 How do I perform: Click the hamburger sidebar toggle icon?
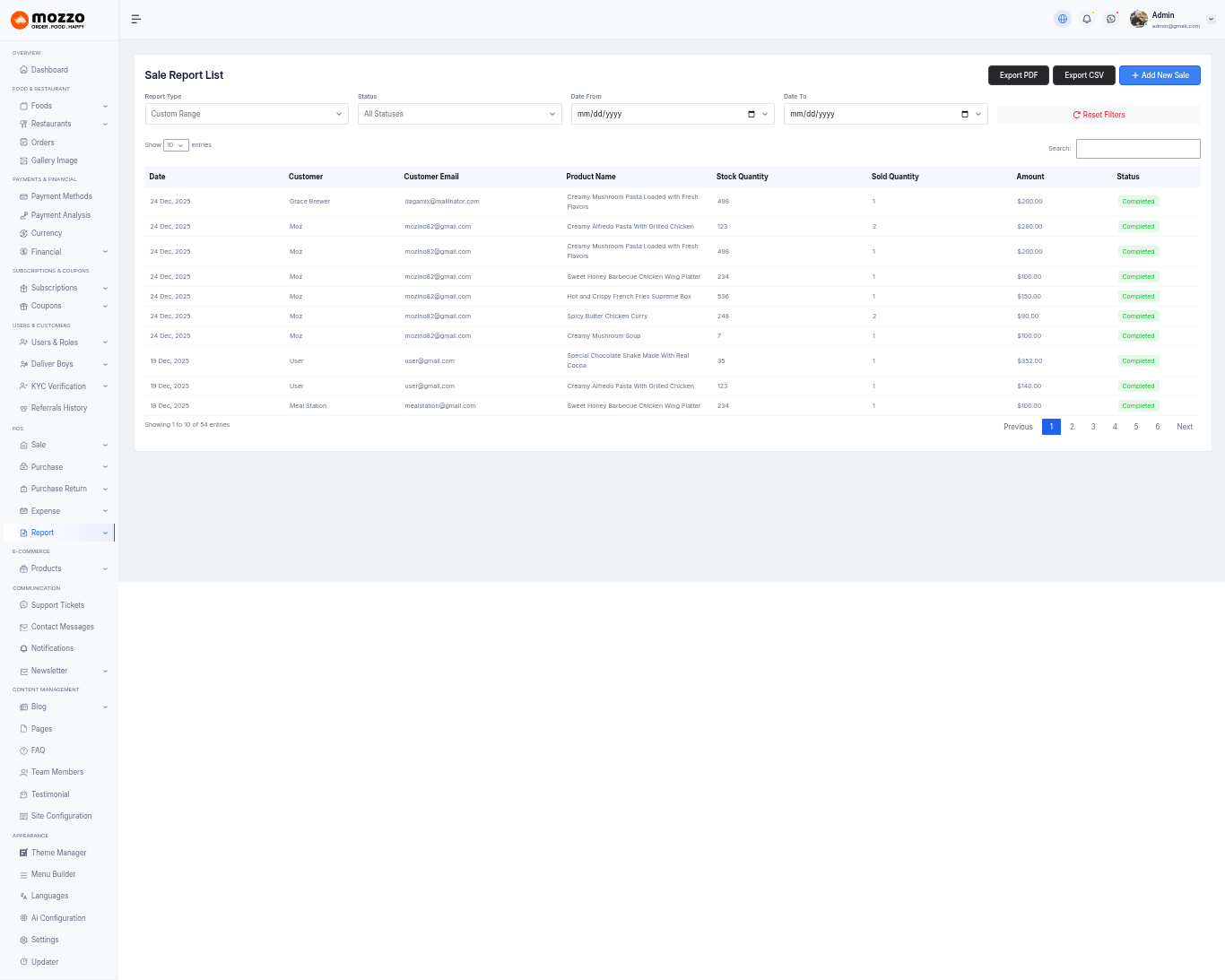136,19
